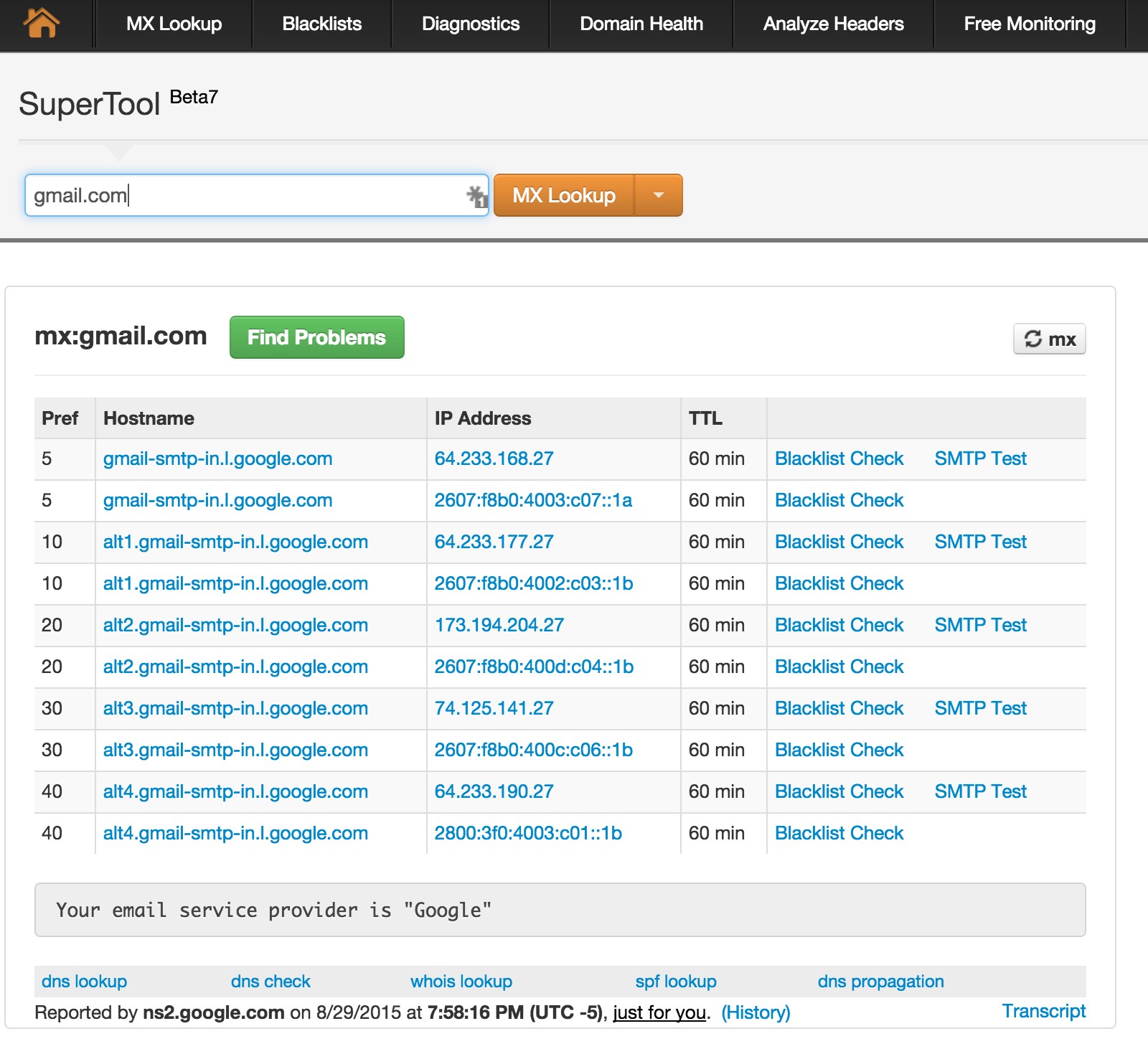
Task: Click the icon inside the domain field
Action: (476, 196)
